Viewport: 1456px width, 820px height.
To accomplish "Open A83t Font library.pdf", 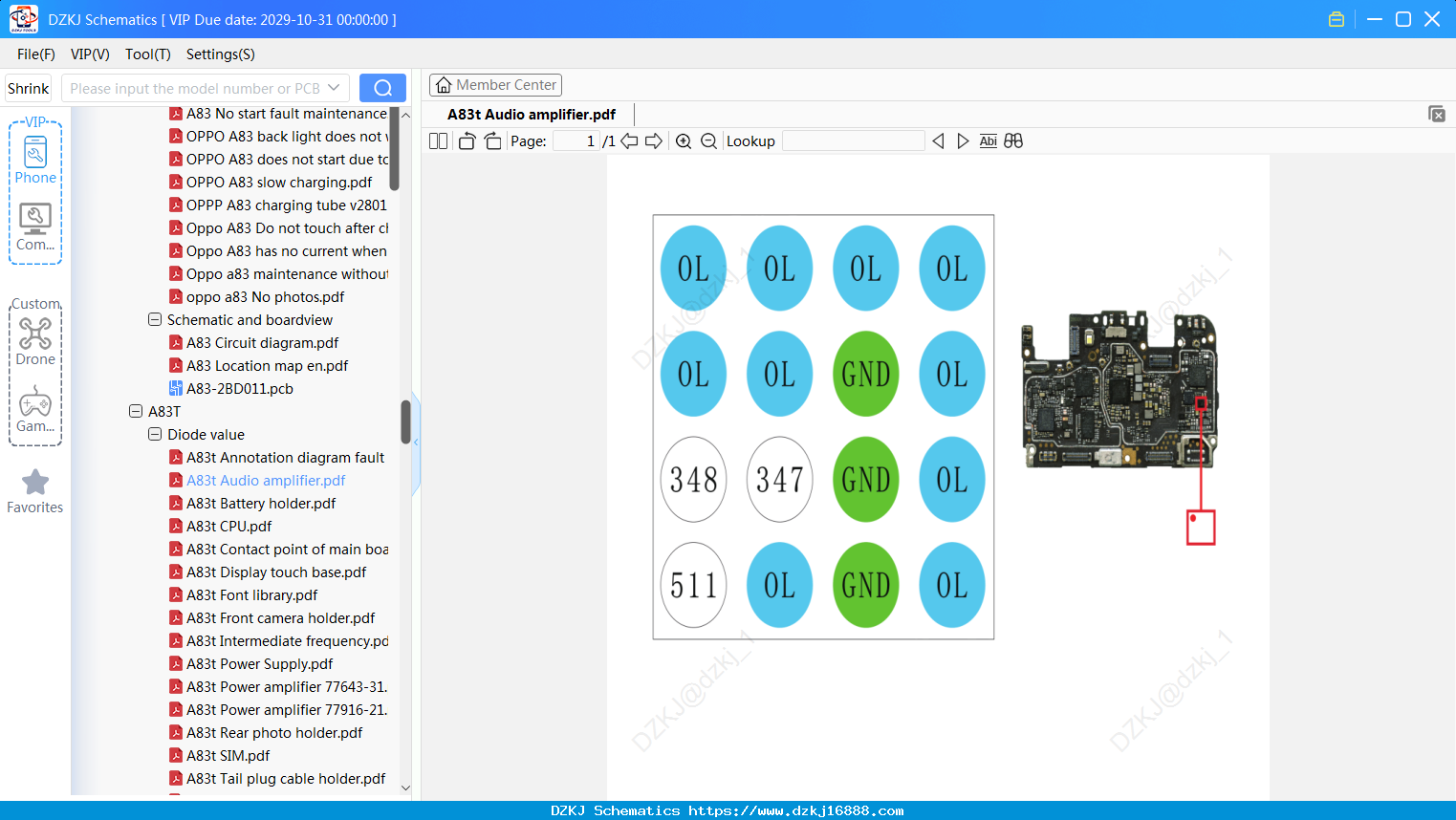I will tap(251, 595).
